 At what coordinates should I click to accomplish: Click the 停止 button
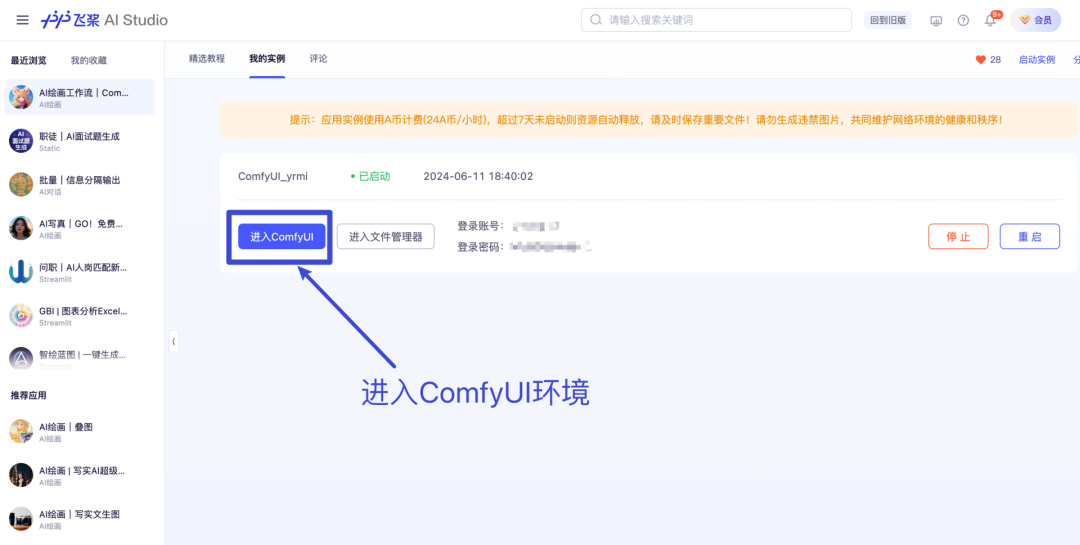click(x=958, y=236)
